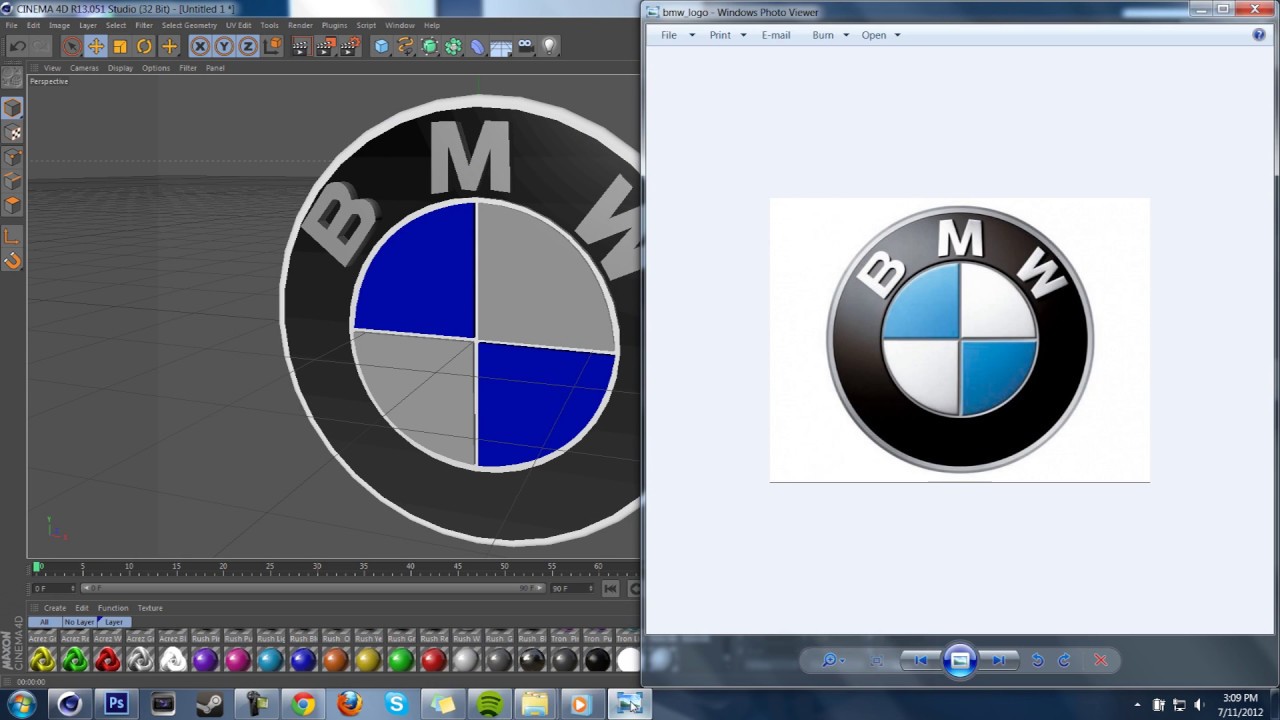Open the UV Edit menu
This screenshot has width=1280, height=720.
pos(238,25)
